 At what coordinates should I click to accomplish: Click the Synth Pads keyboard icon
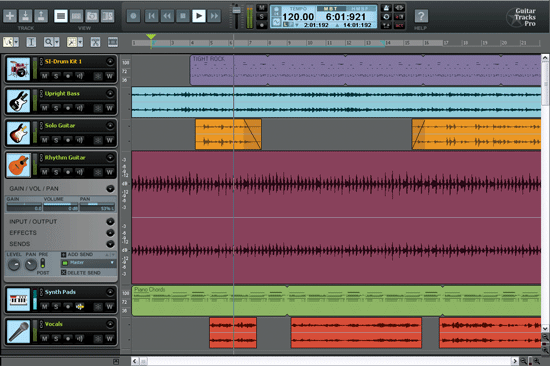(x=18, y=299)
